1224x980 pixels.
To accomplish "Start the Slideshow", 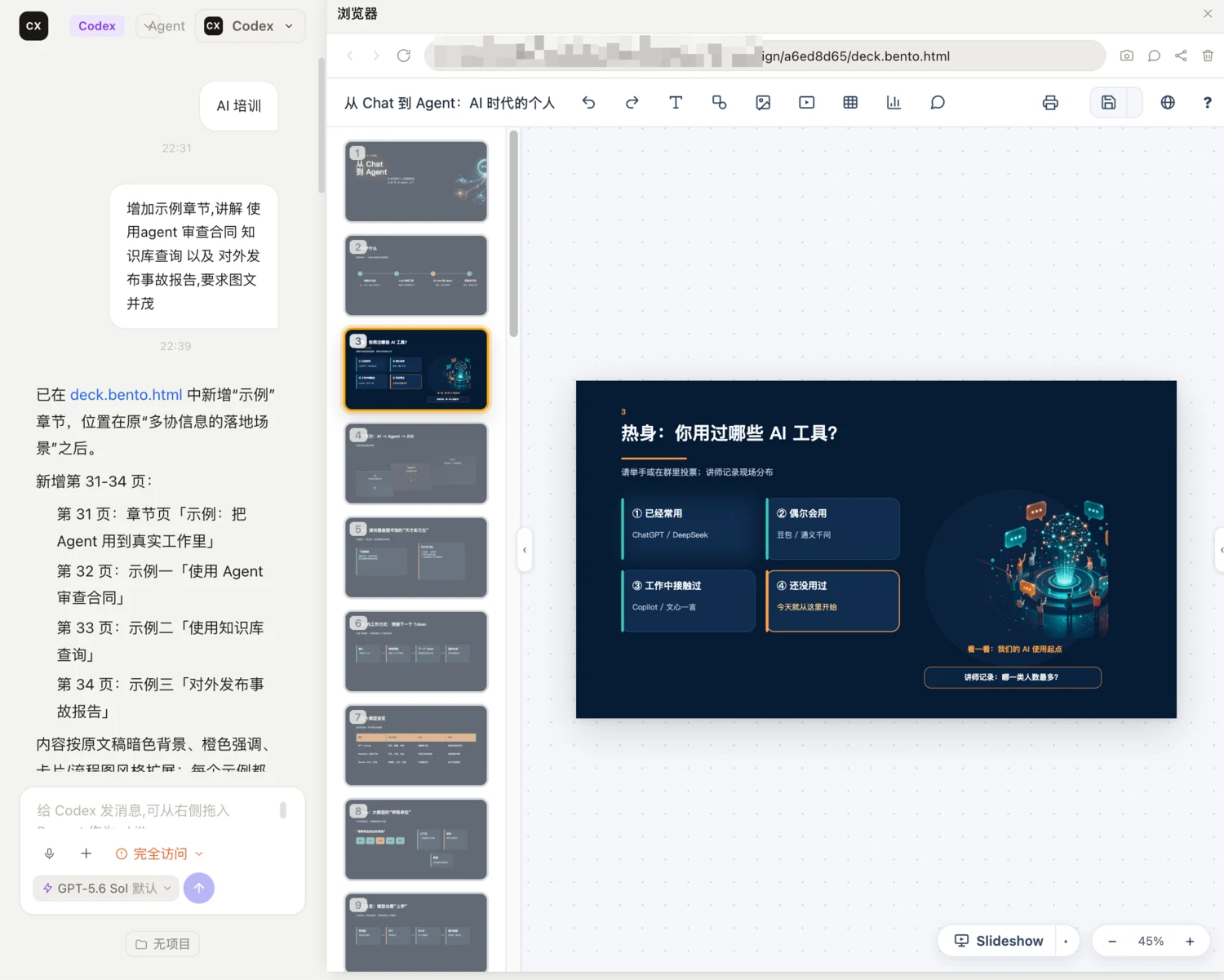I will (x=999, y=941).
